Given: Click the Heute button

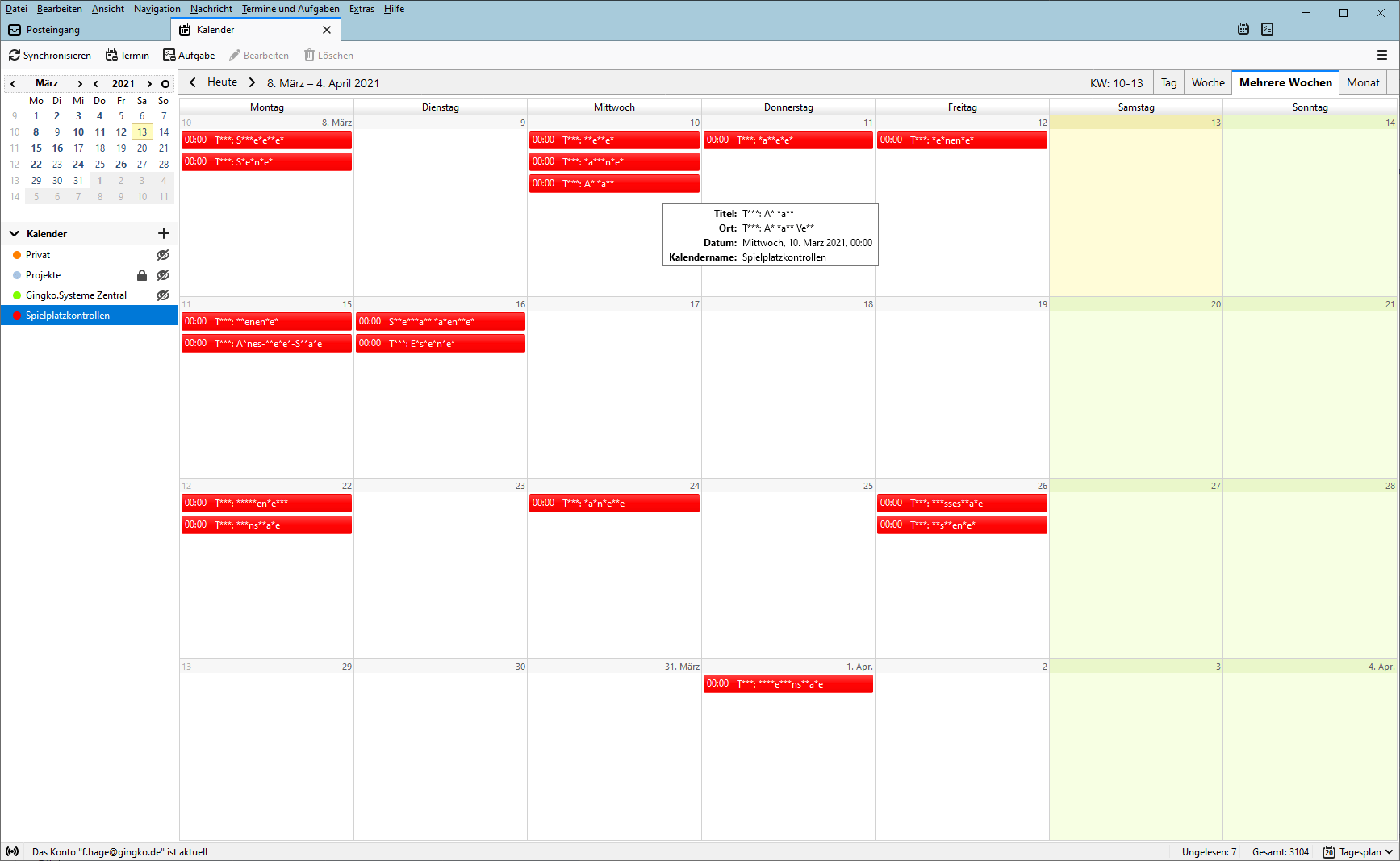Looking at the screenshot, I should (x=222, y=82).
